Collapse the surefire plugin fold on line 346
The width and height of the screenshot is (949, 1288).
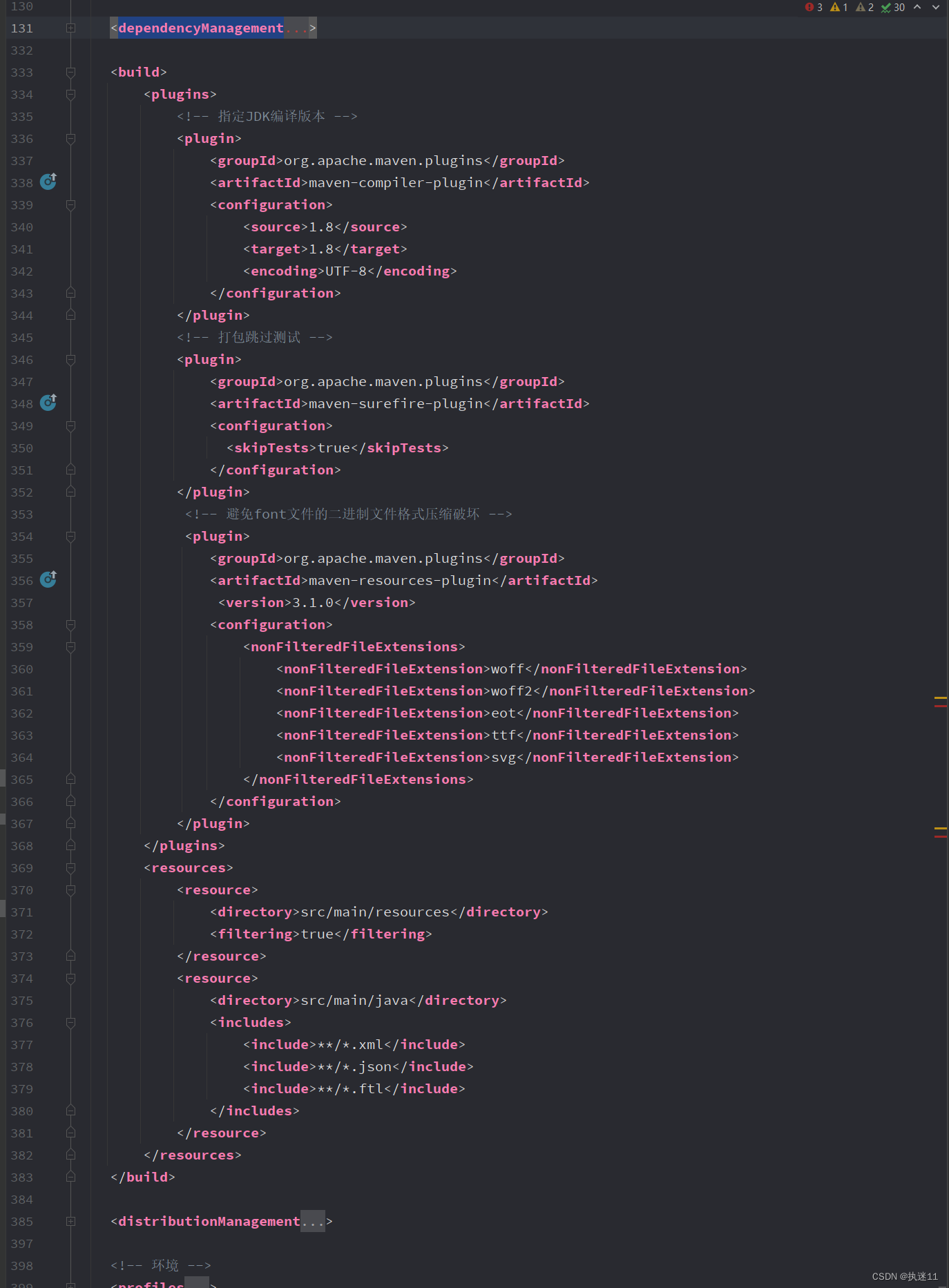coord(70,360)
